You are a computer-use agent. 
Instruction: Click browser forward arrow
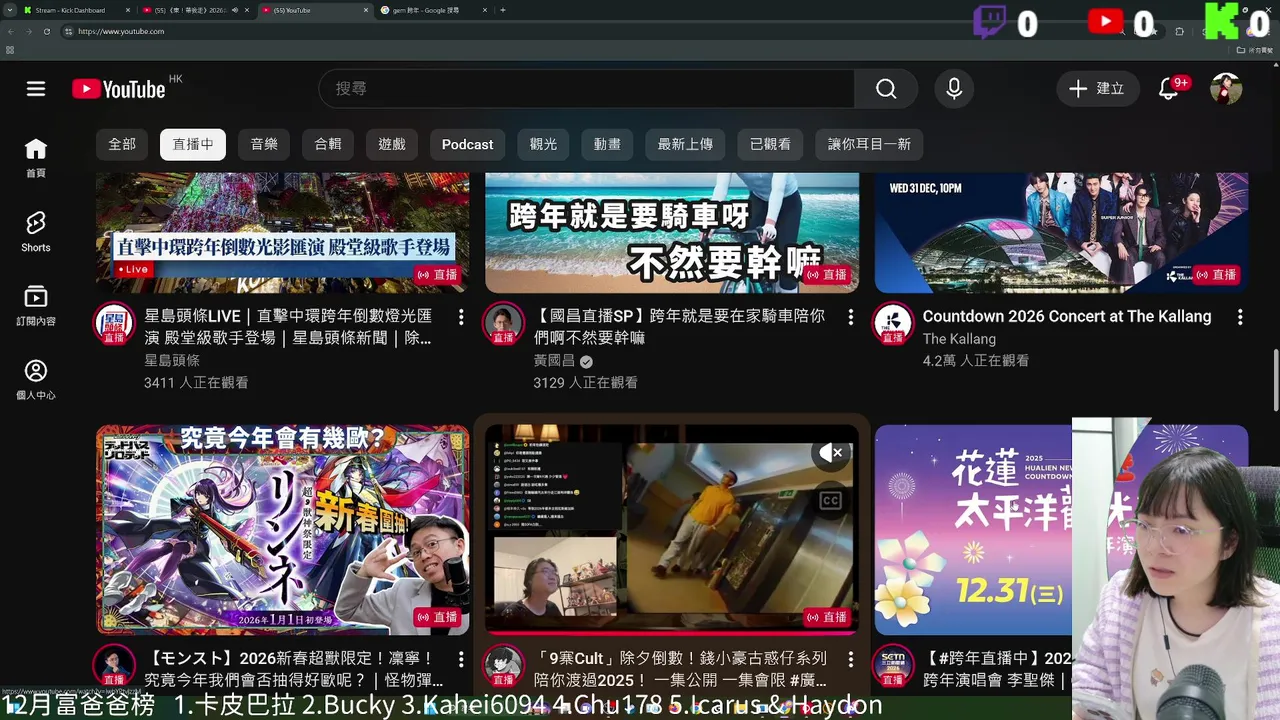pyautogui.click(x=30, y=31)
